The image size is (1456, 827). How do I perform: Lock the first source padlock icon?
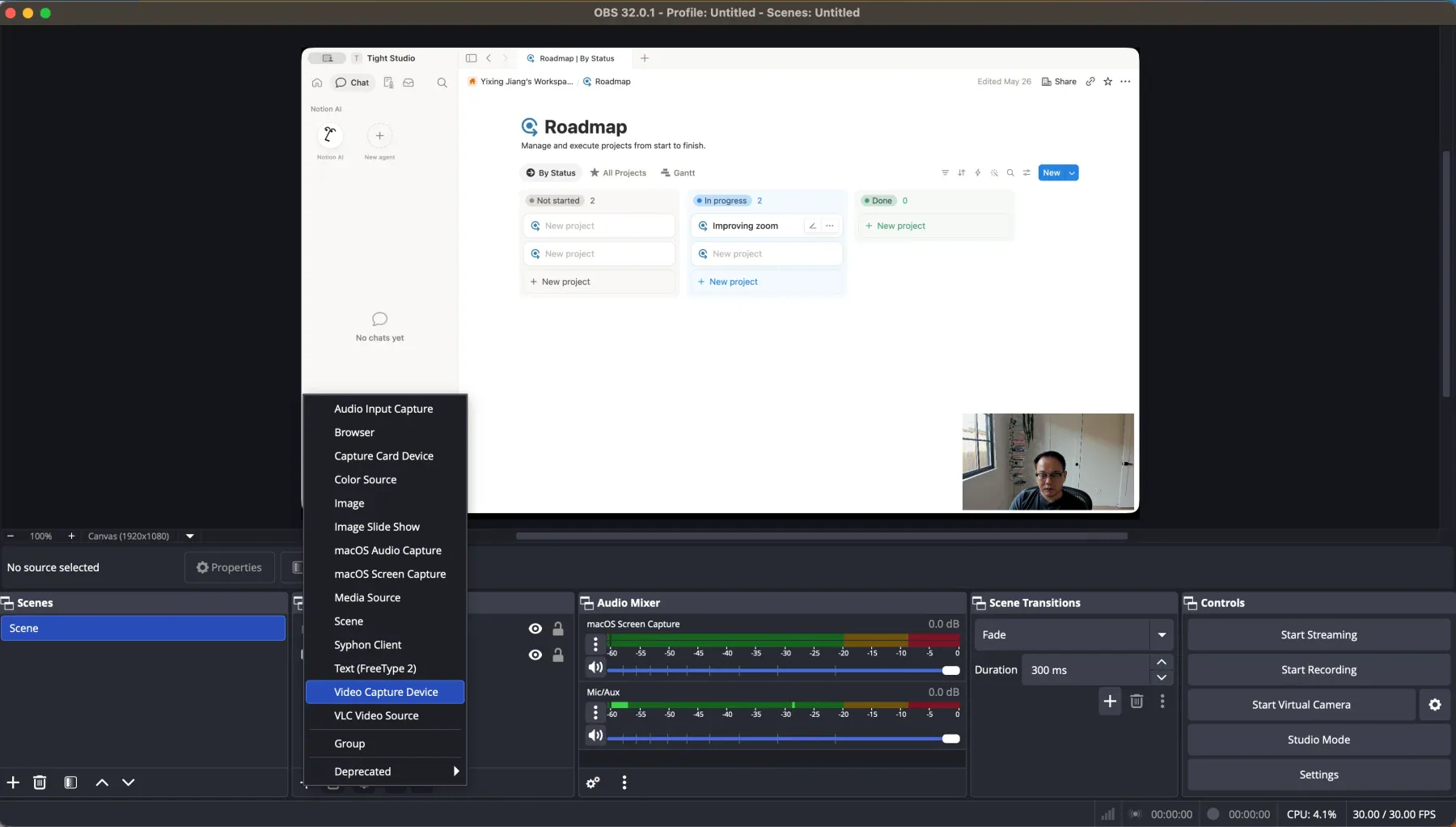[x=558, y=629]
